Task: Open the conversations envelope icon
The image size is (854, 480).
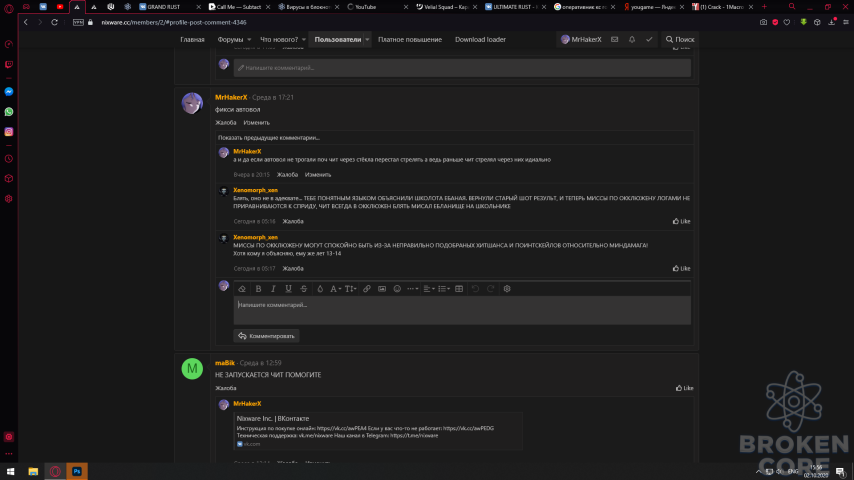Action: pos(614,39)
